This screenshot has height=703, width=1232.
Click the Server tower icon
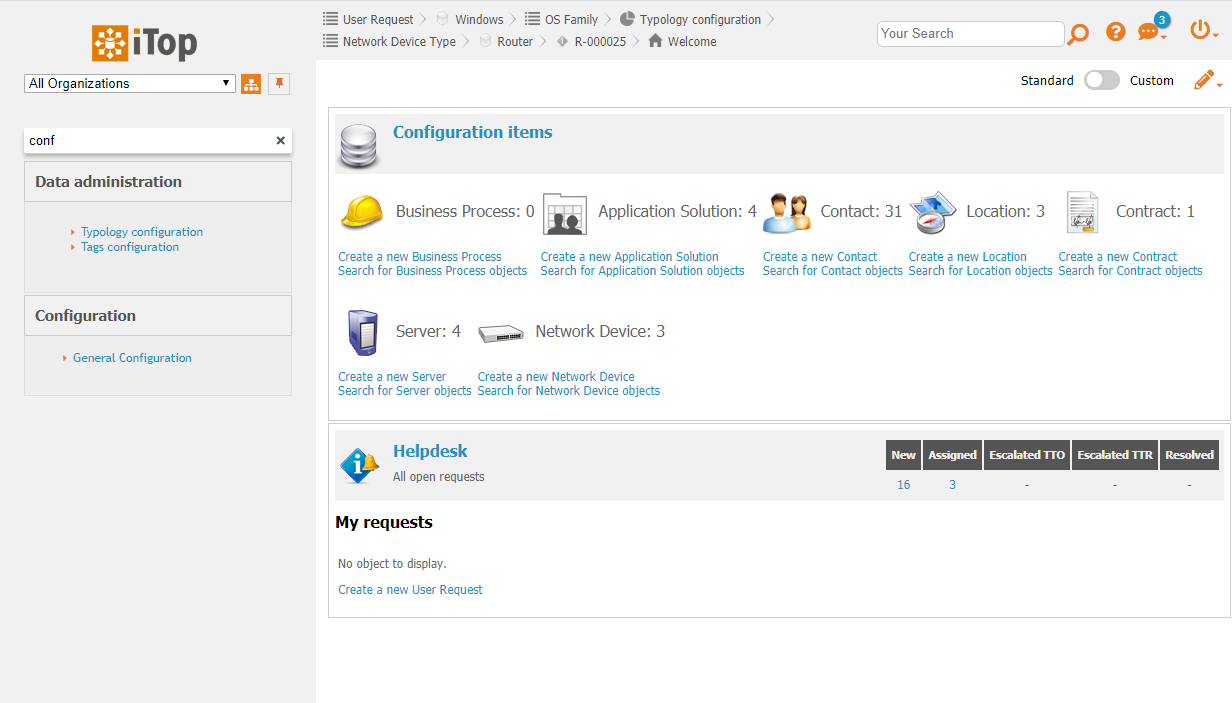362,332
